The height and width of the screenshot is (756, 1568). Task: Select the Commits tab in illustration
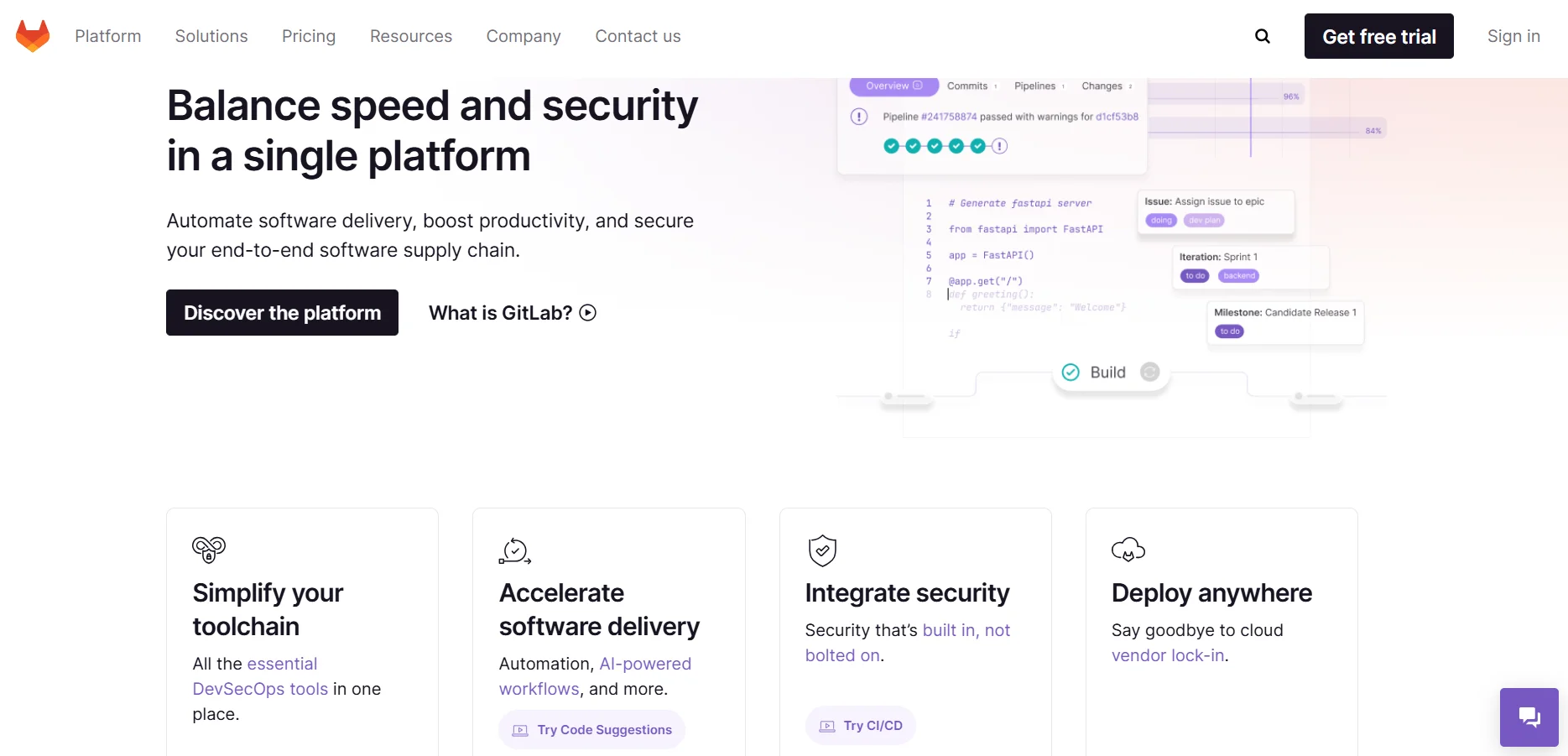coord(972,86)
